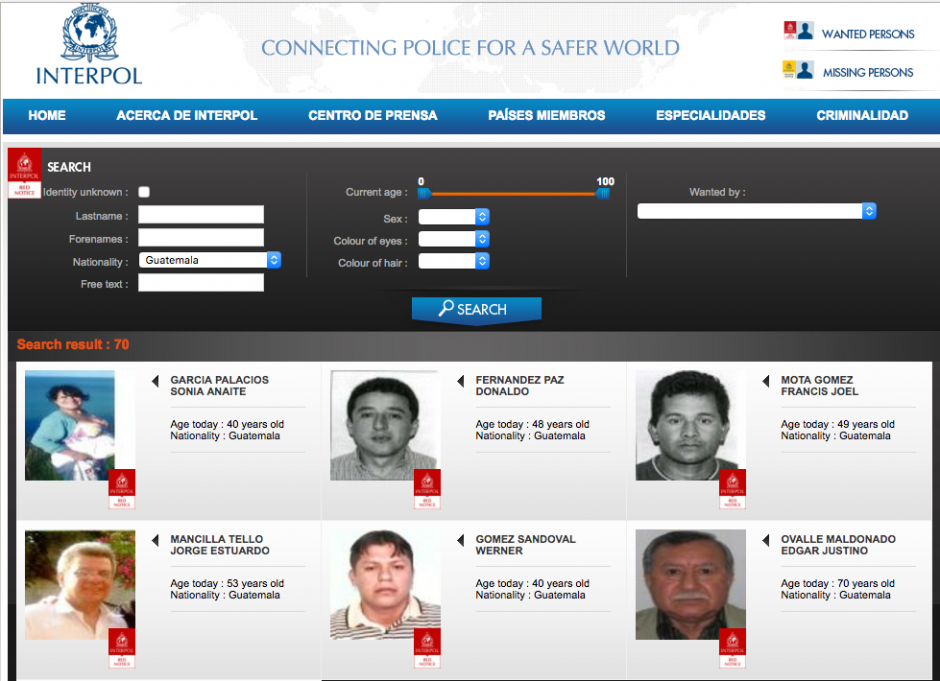The image size is (940, 681).
Task: Click the Lastname input field
Action: click(x=200, y=214)
